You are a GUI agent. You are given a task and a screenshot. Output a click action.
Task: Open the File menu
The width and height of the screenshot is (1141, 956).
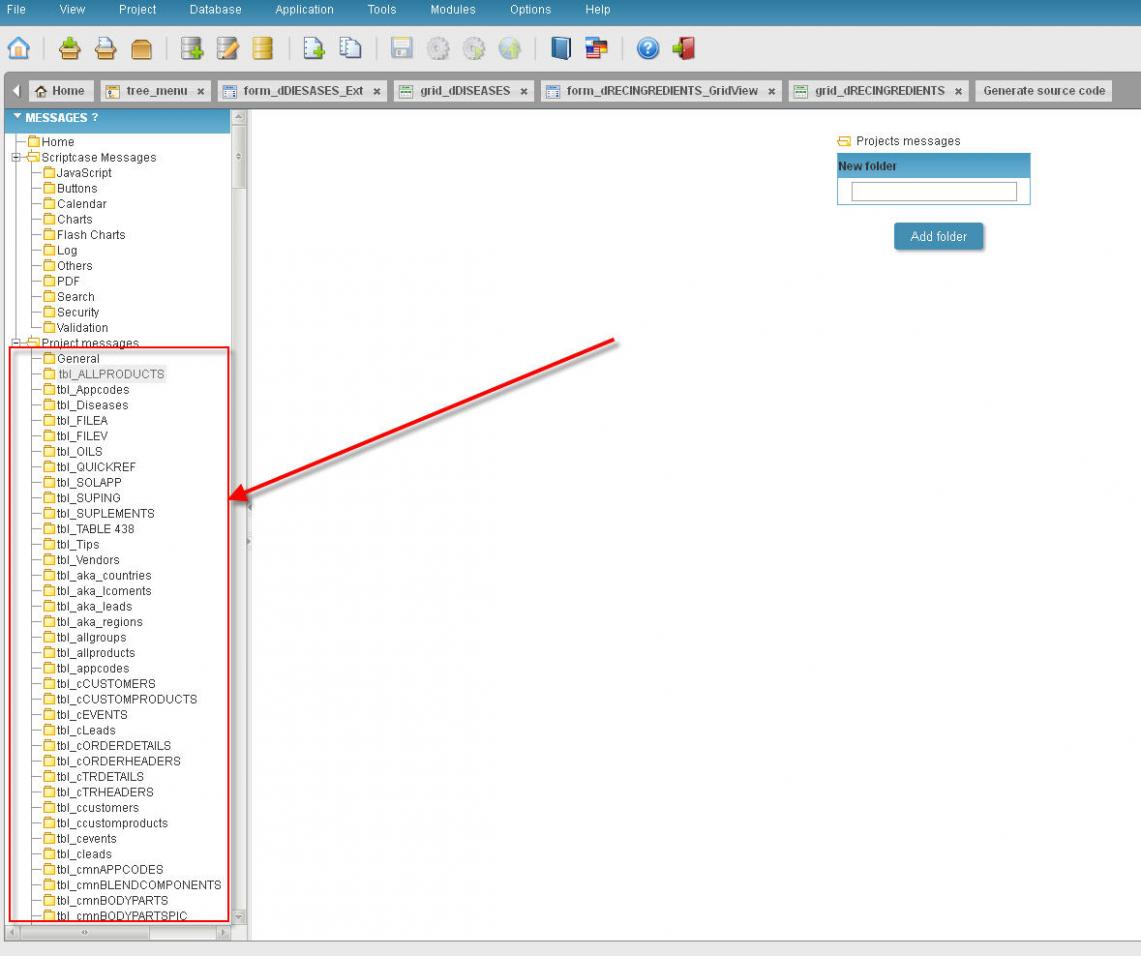pos(16,9)
